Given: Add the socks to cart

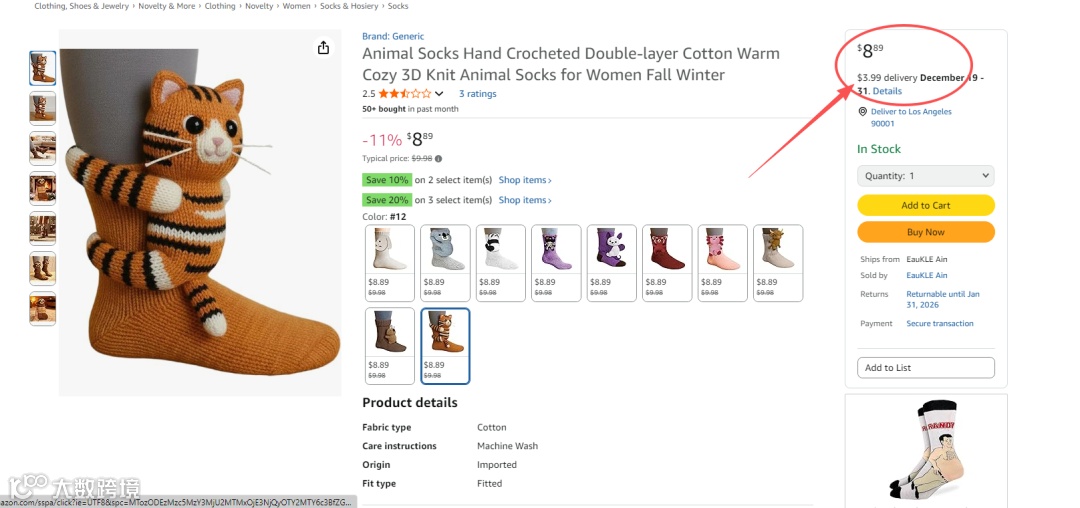Looking at the screenshot, I should coord(925,206).
